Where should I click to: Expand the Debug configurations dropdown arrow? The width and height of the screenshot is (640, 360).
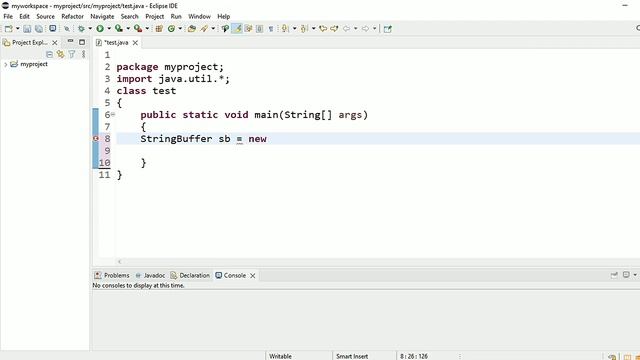[x=90, y=29]
